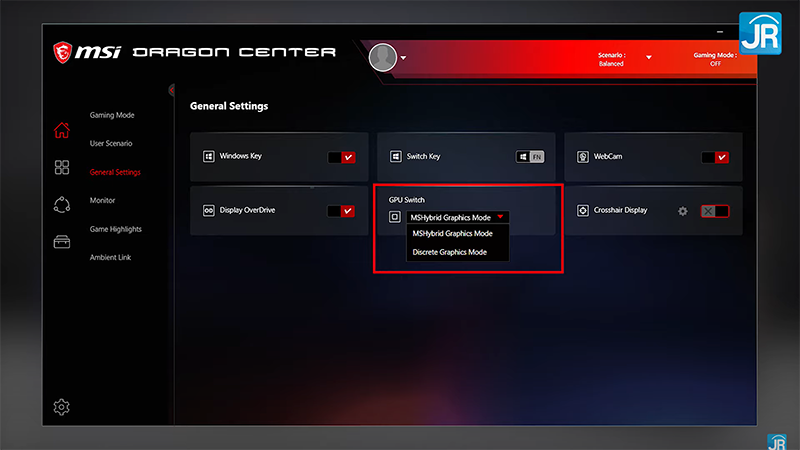Open settings gear at sidebar bottom
800x450 pixels.
click(x=62, y=407)
